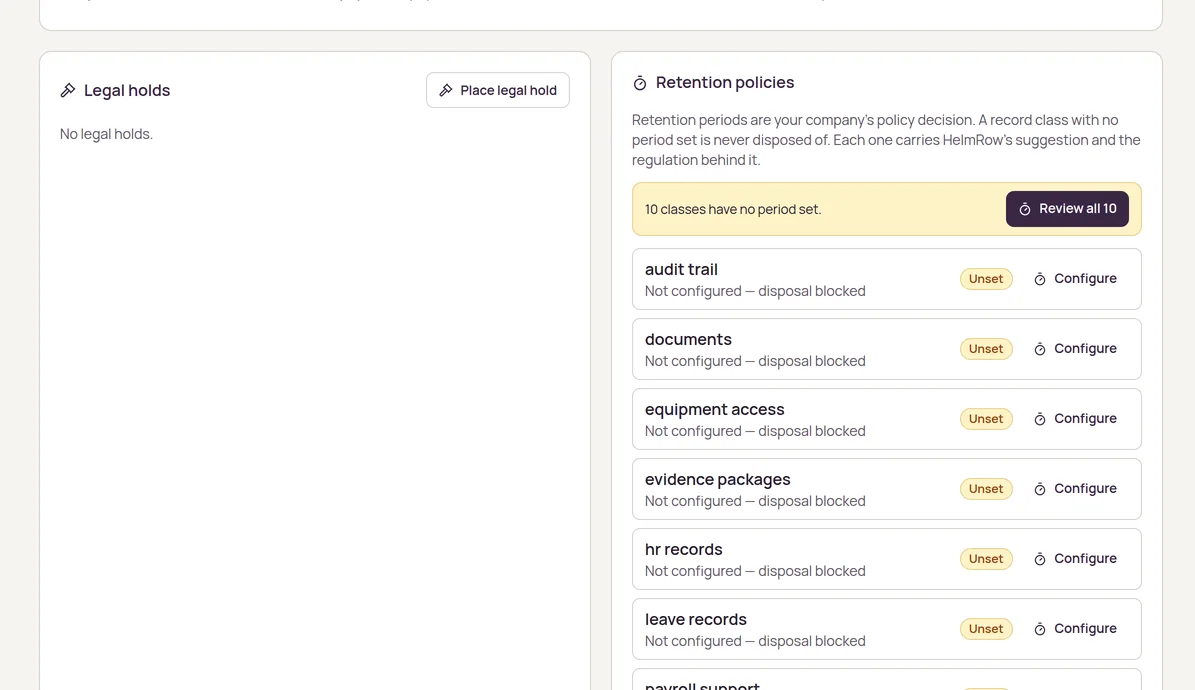The width and height of the screenshot is (1195, 690).
Task: Configure the audit trail retention policy
Action: click(x=1075, y=279)
